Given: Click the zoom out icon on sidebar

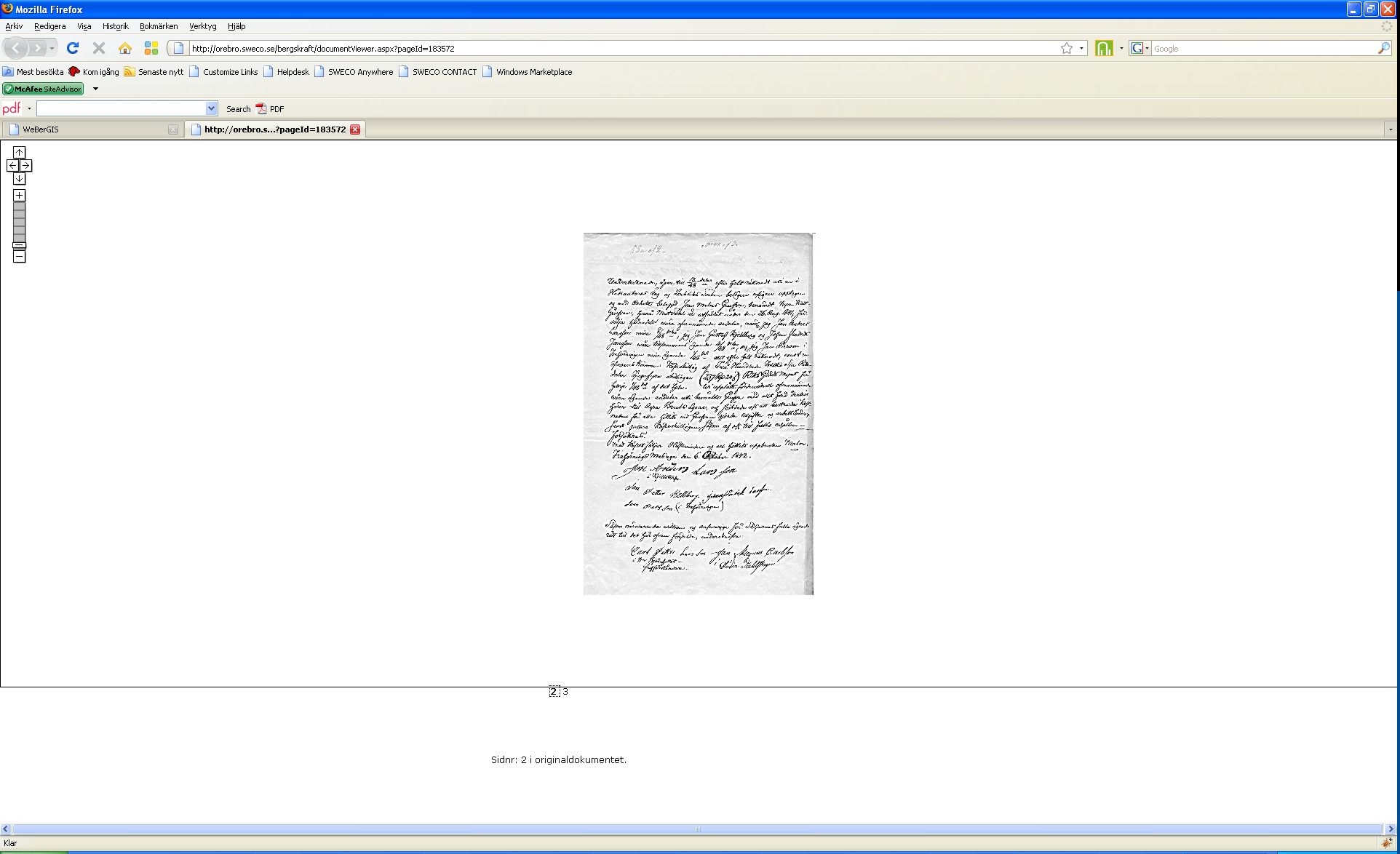Looking at the screenshot, I should click(x=19, y=257).
